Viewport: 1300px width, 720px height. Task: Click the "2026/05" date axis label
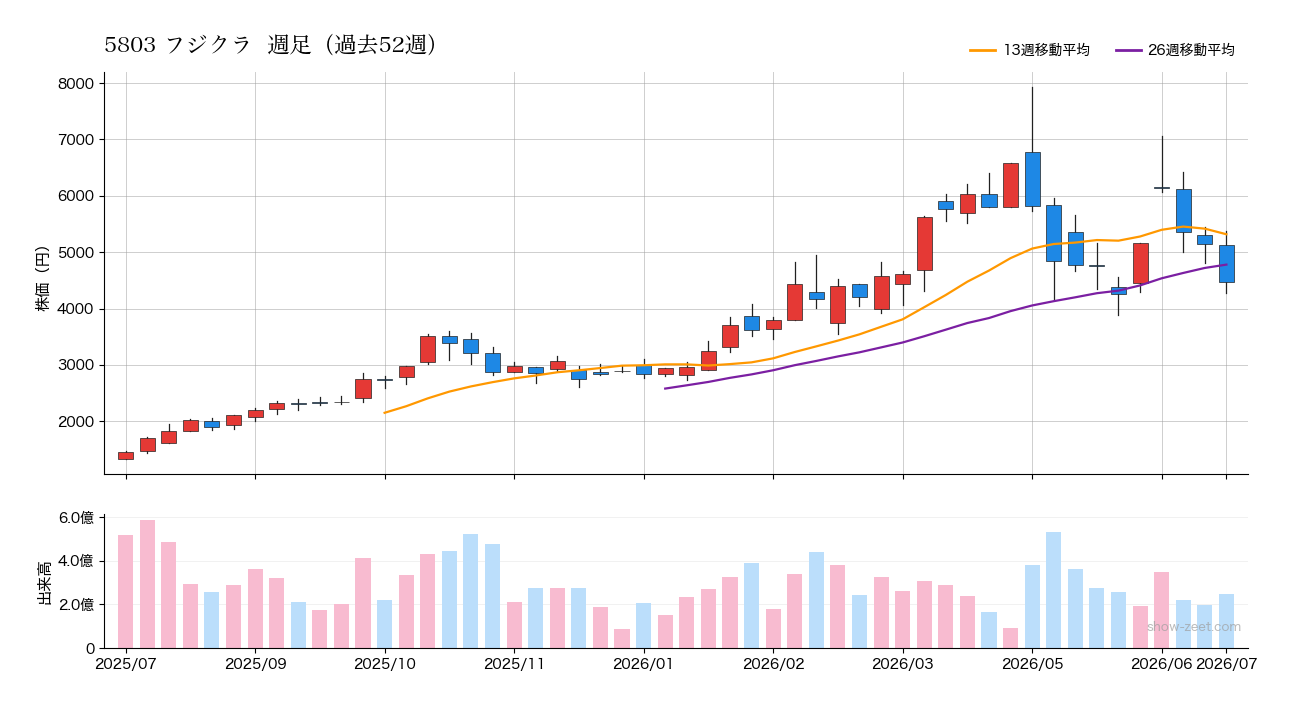click(1033, 663)
